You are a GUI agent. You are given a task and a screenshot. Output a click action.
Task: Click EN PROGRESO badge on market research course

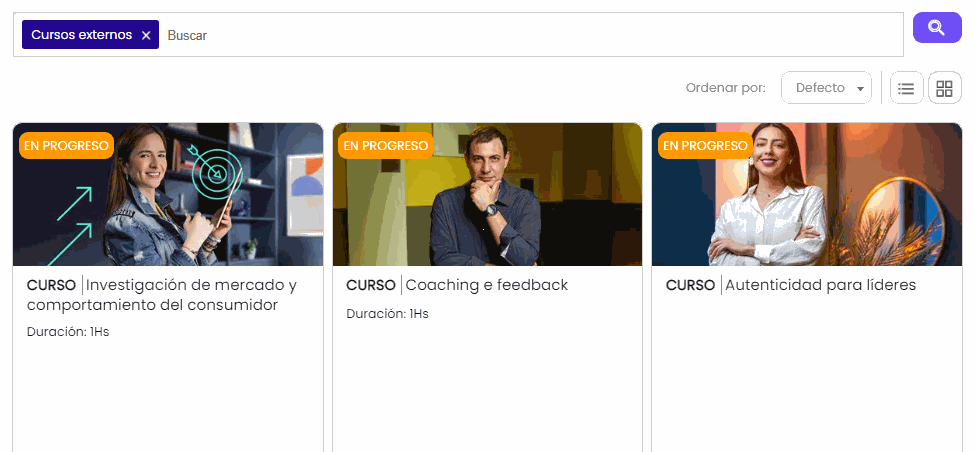tap(67, 145)
